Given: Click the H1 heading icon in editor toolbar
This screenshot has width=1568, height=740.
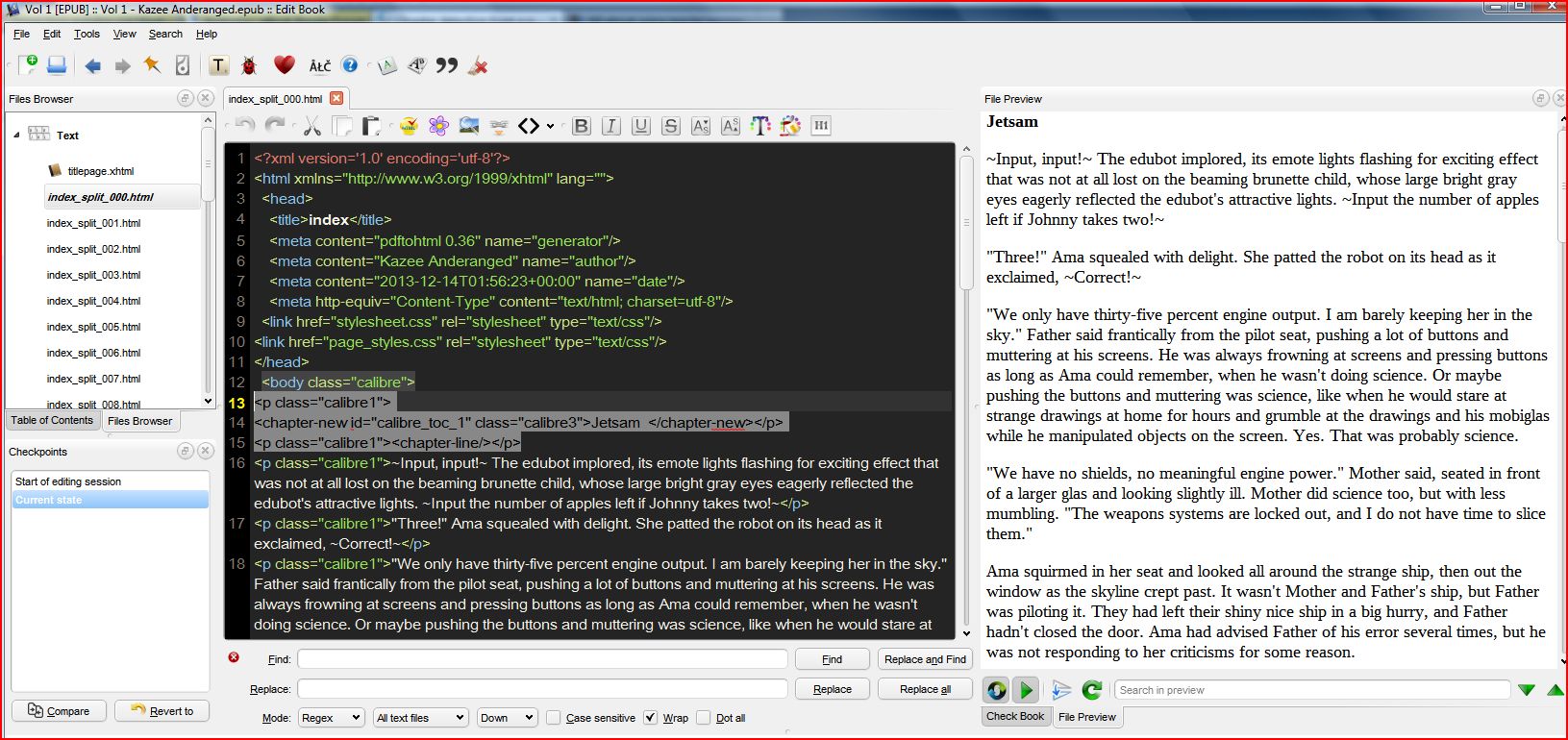Looking at the screenshot, I should coord(821,126).
